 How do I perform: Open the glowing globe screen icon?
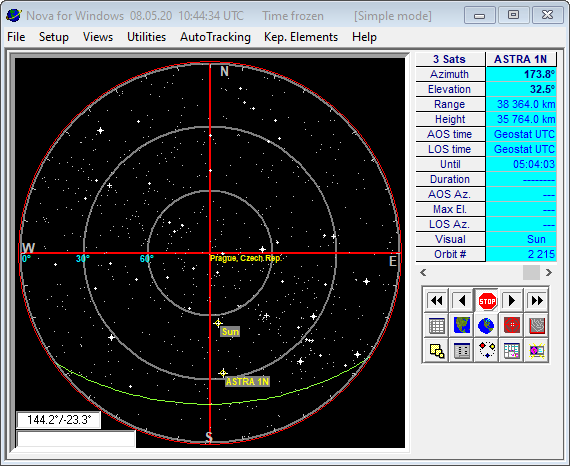(537, 350)
